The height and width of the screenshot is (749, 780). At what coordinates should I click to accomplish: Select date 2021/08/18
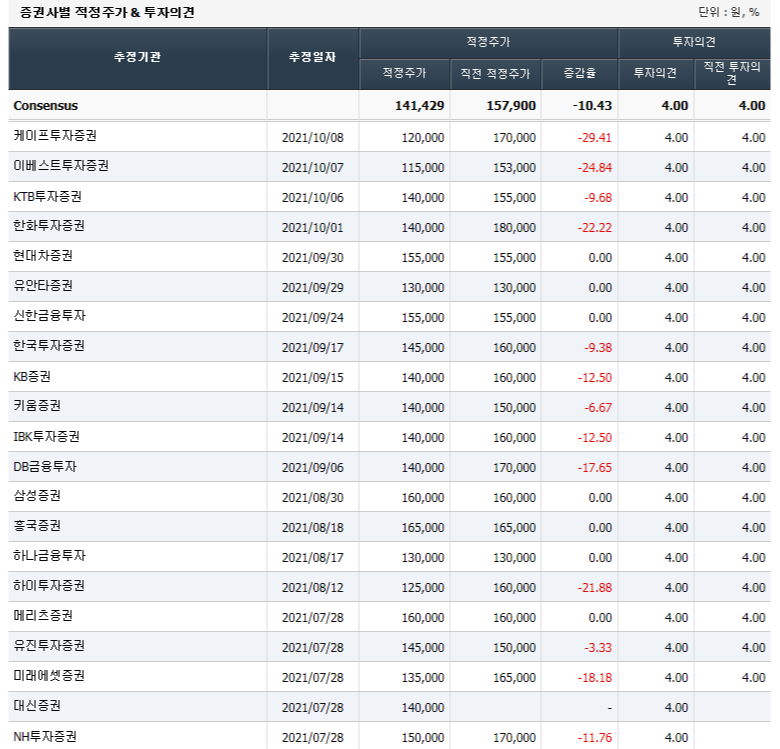(x=312, y=528)
